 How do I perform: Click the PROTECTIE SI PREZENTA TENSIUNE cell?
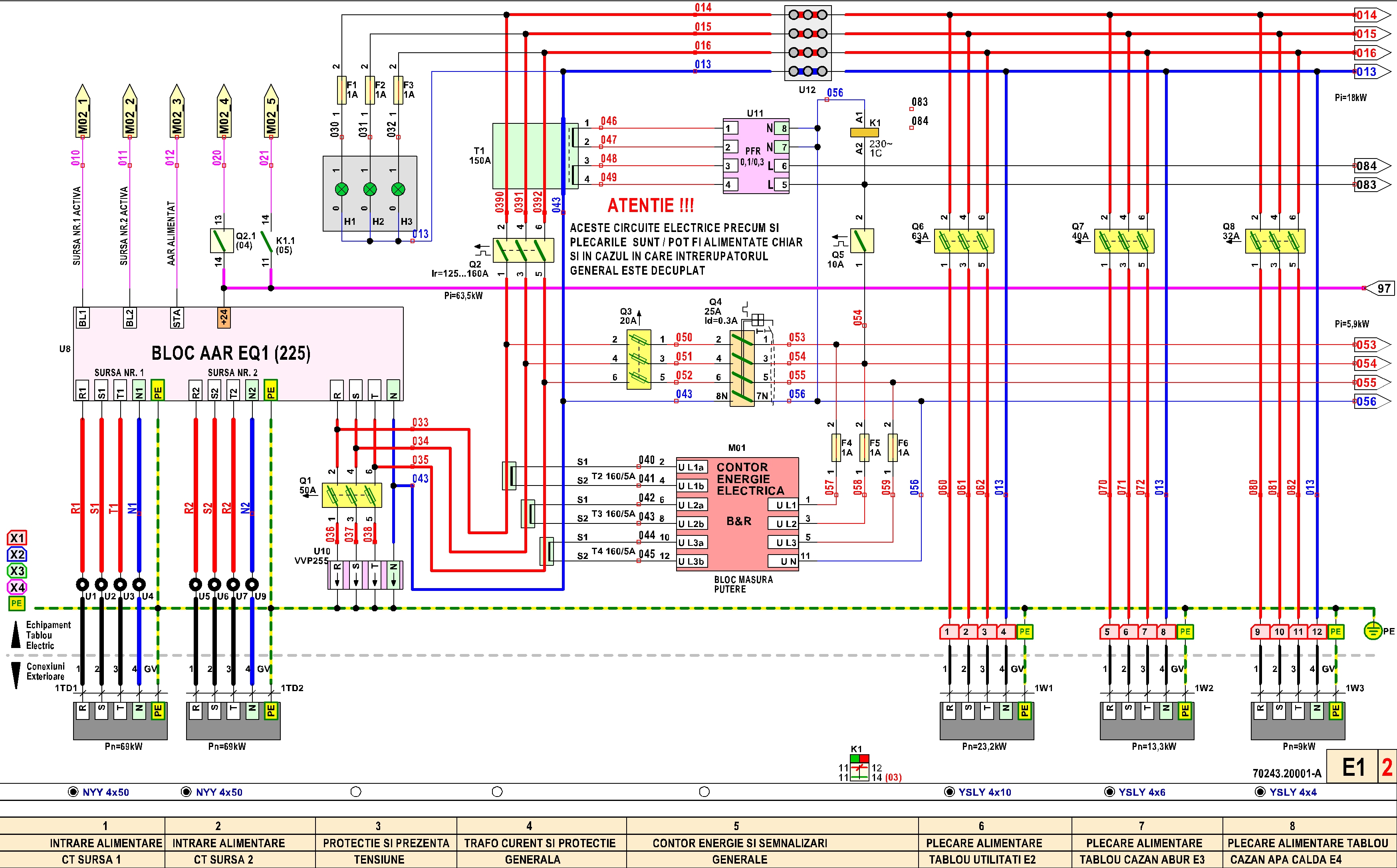point(386,851)
